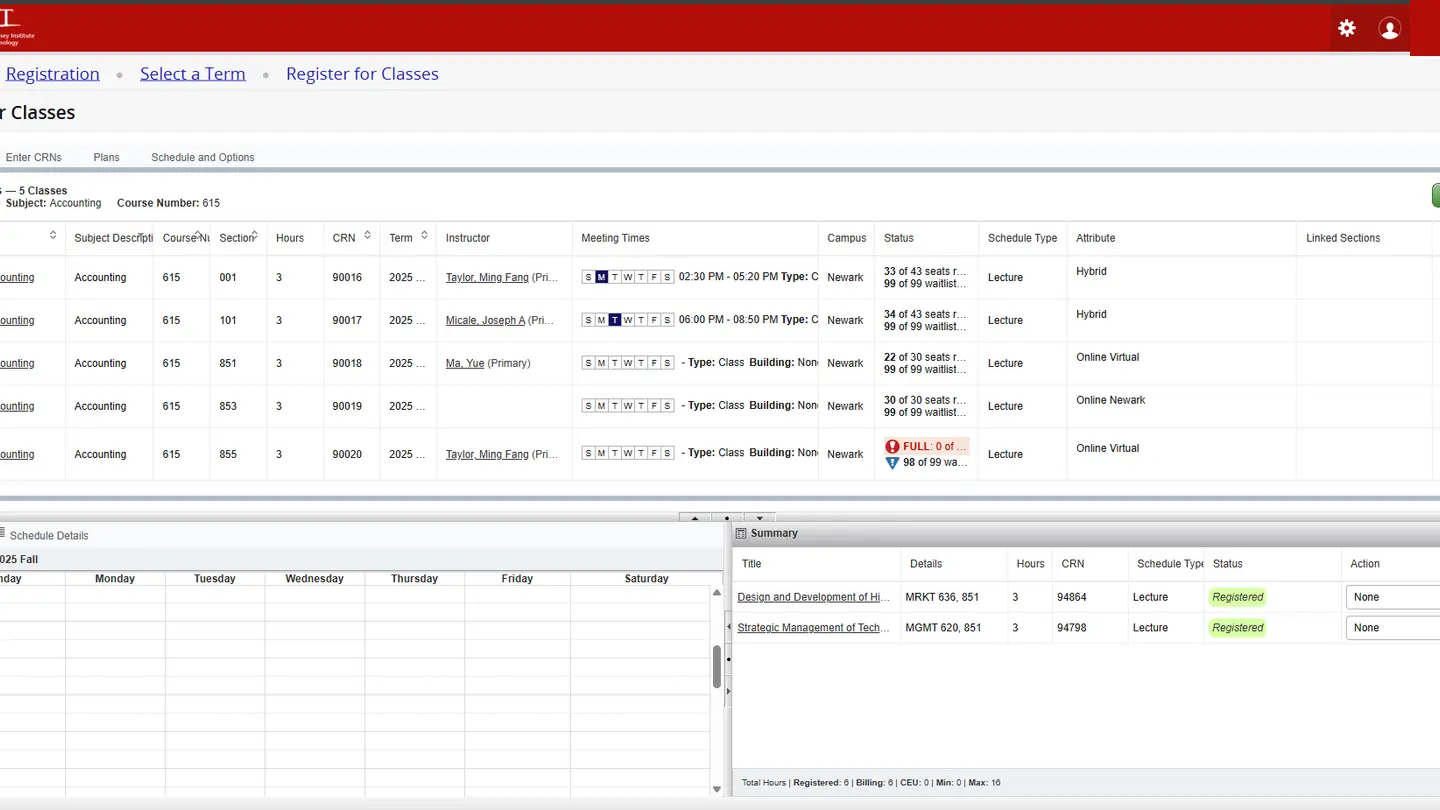
Task: Click CRN cell 90019
Action: [347, 406]
